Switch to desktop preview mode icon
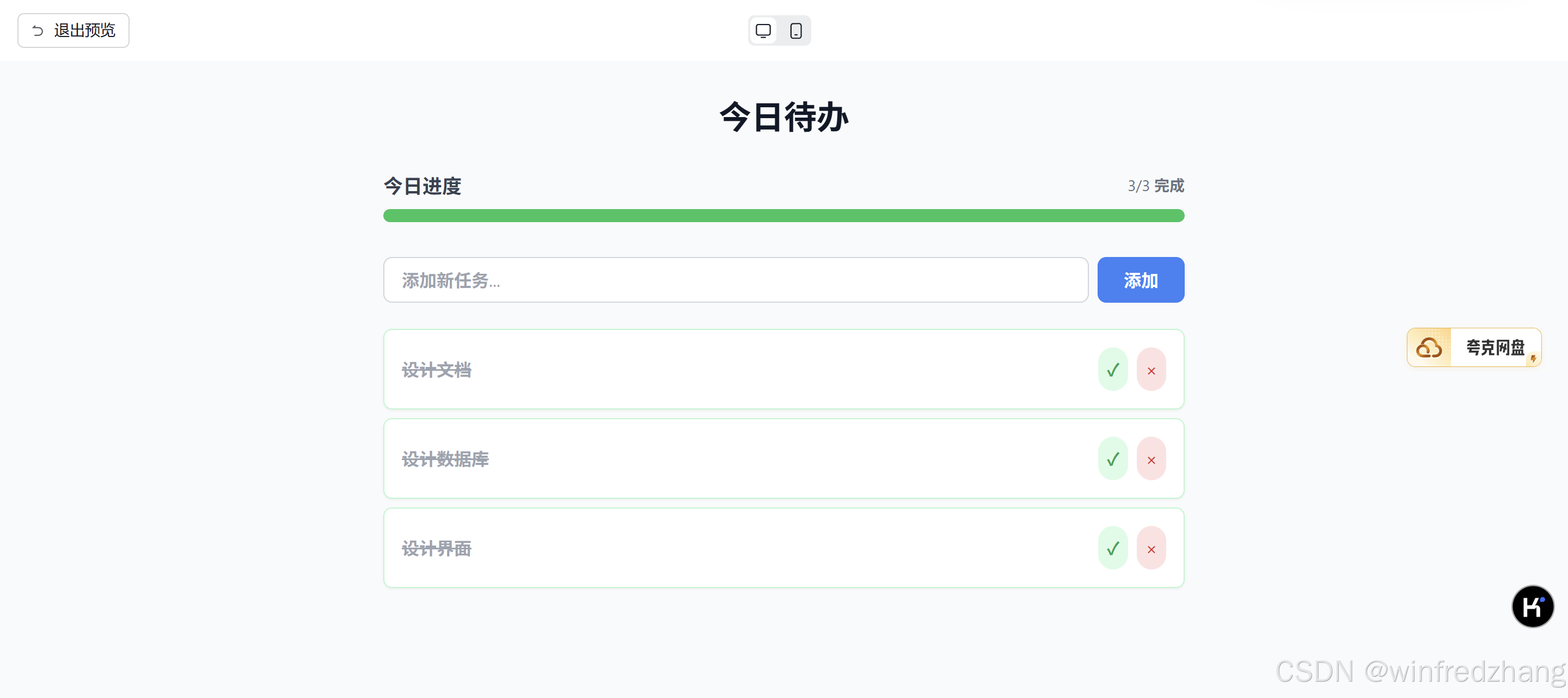This screenshot has height=698, width=1568. 763,30
